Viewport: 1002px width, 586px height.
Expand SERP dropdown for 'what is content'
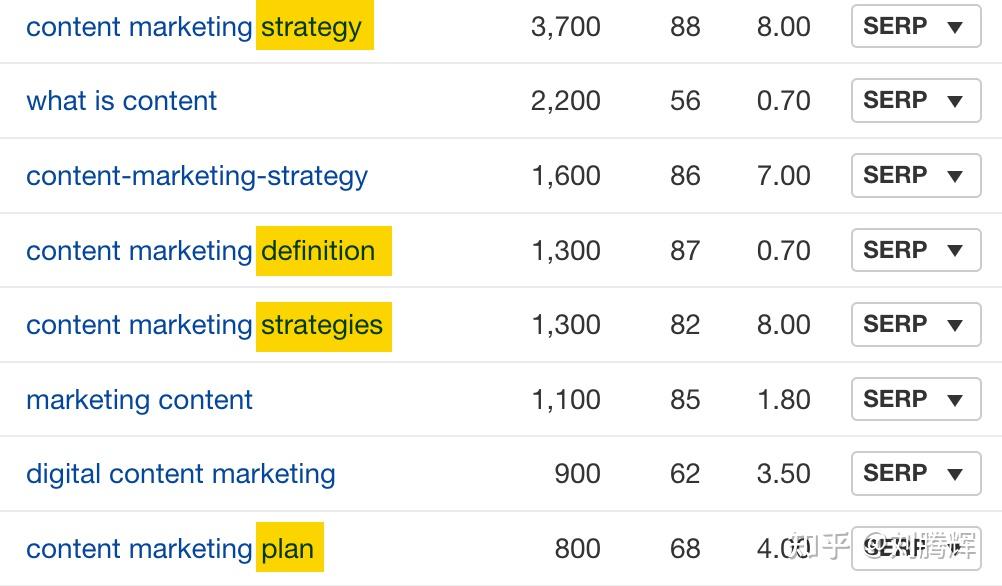[915, 101]
